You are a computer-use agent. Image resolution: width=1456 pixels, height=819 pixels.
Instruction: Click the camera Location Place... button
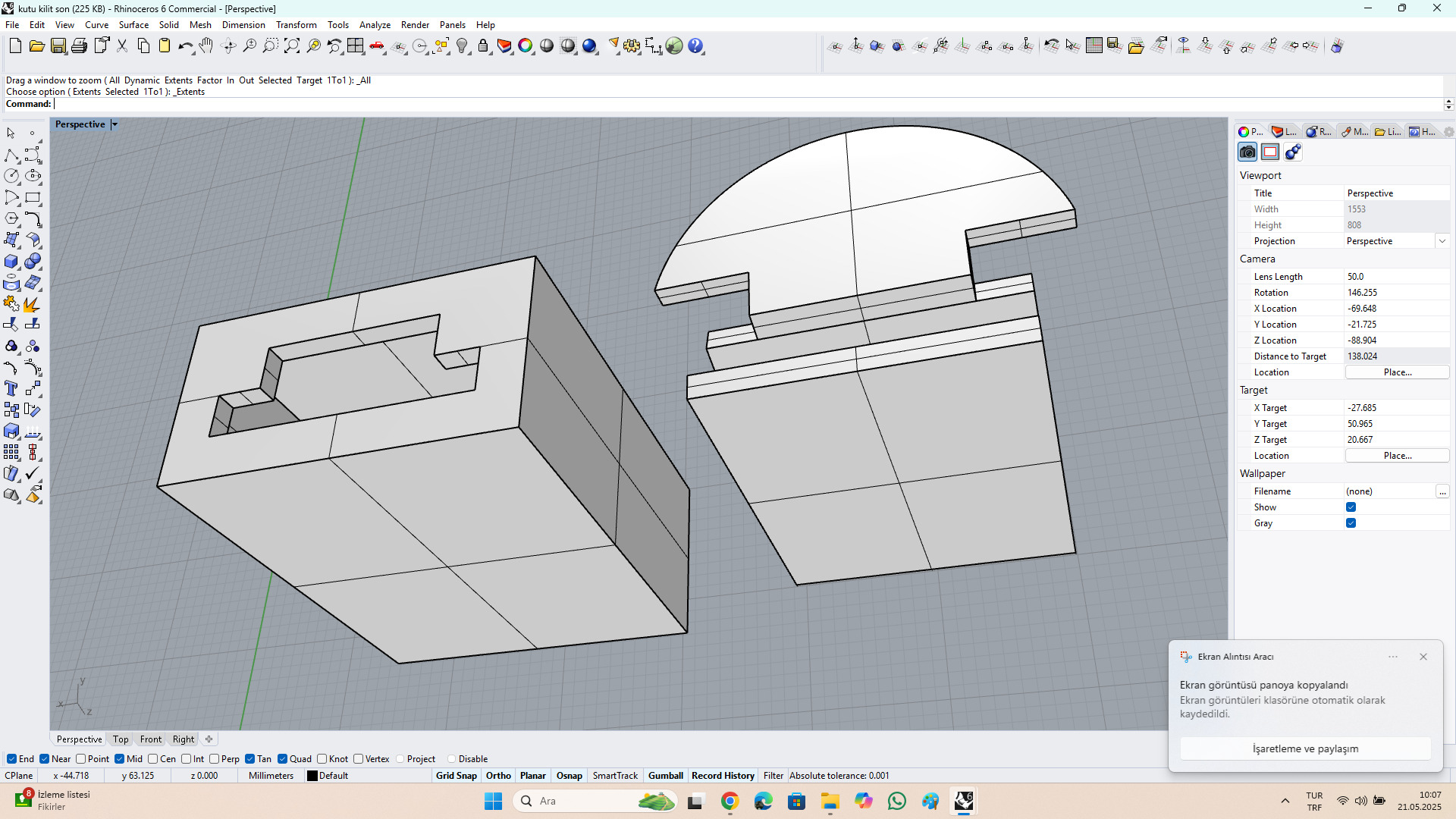[x=1397, y=372]
